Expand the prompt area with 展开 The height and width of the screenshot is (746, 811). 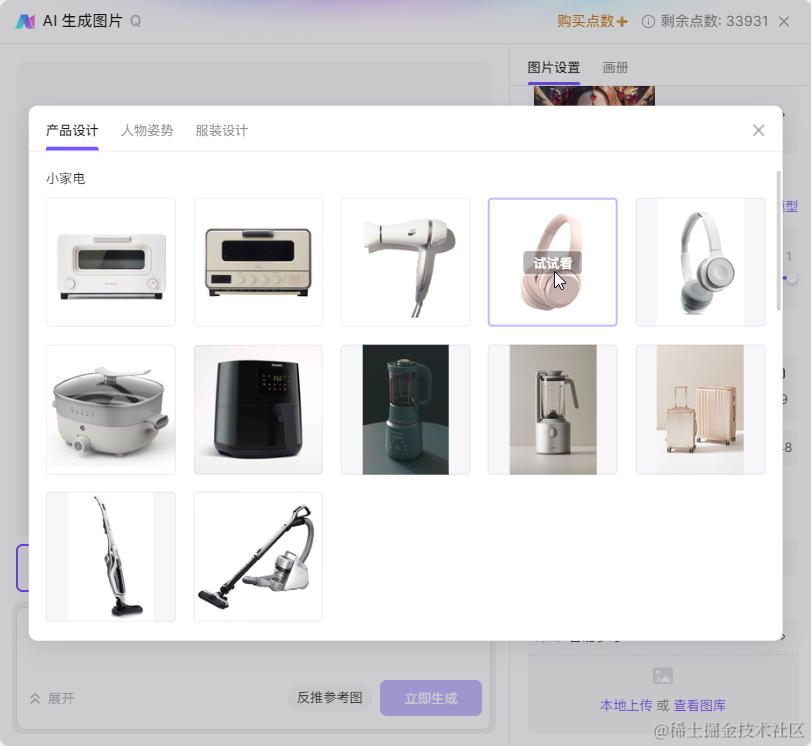click(52, 698)
